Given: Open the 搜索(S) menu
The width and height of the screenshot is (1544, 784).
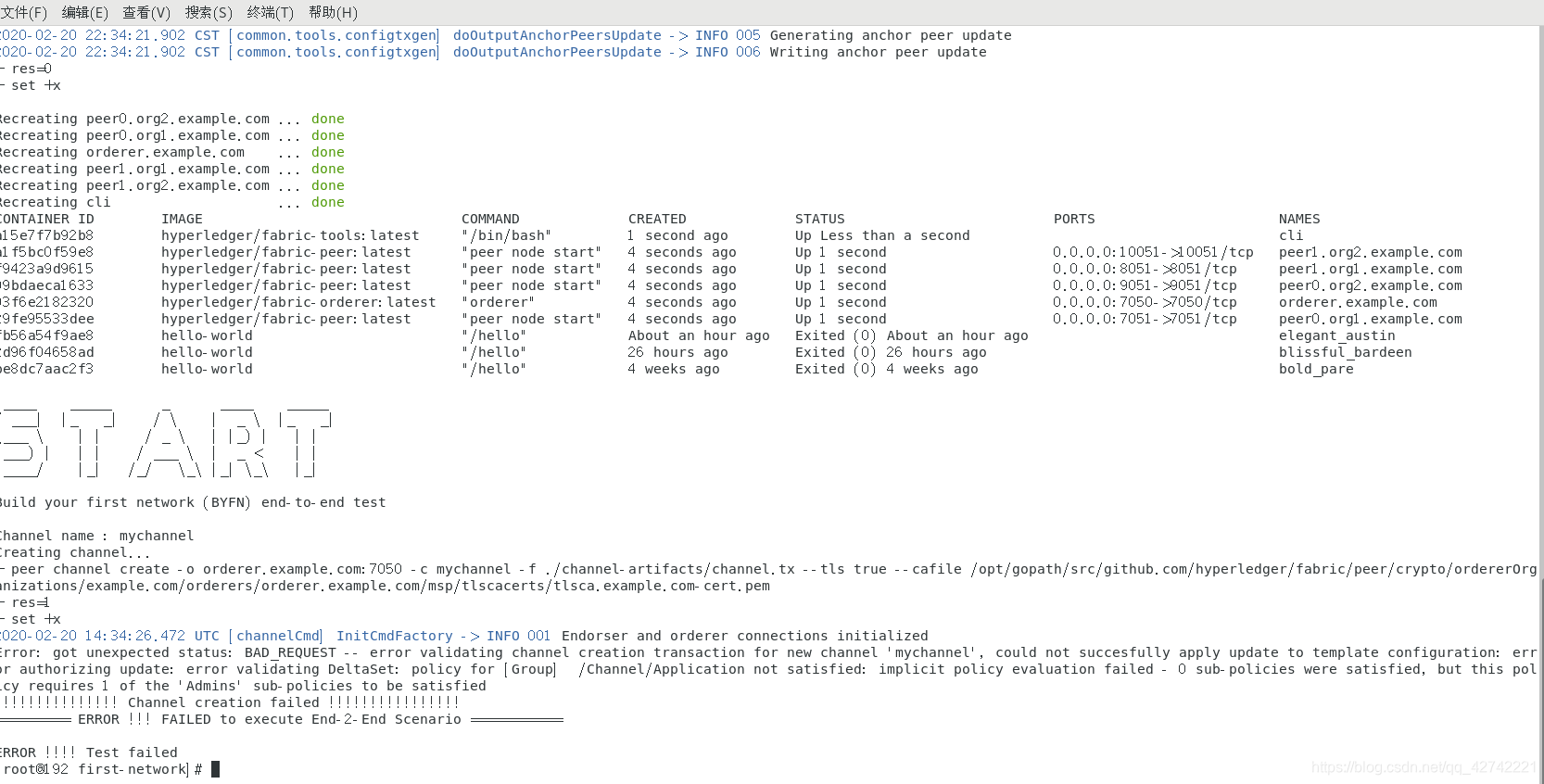Looking at the screenshot, I should click(209, 12).
